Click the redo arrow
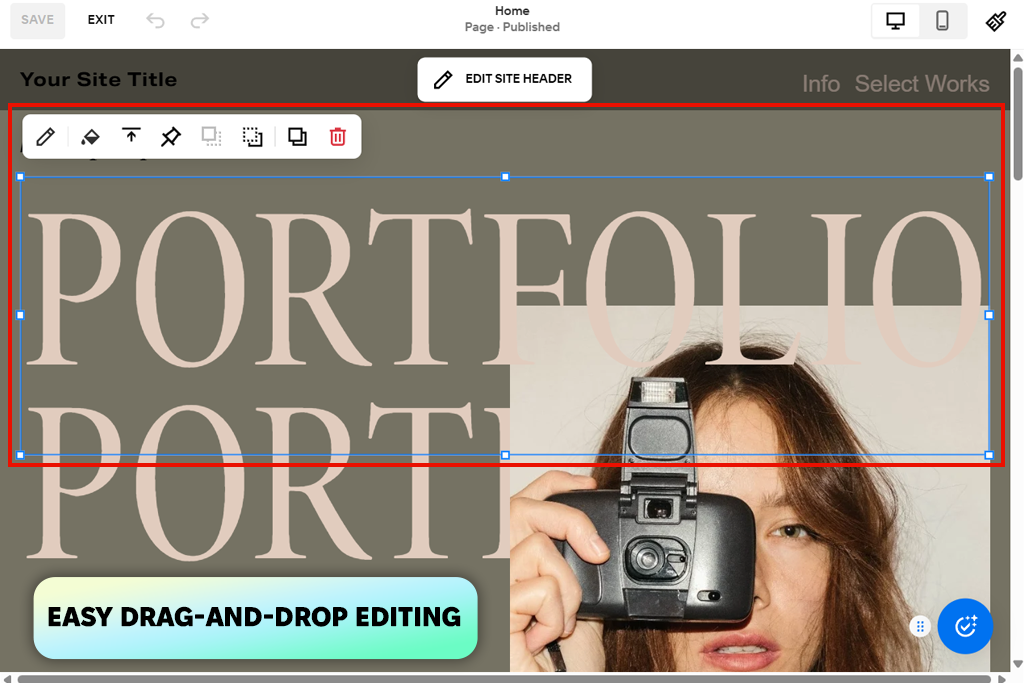 click(x=200, y=21)
